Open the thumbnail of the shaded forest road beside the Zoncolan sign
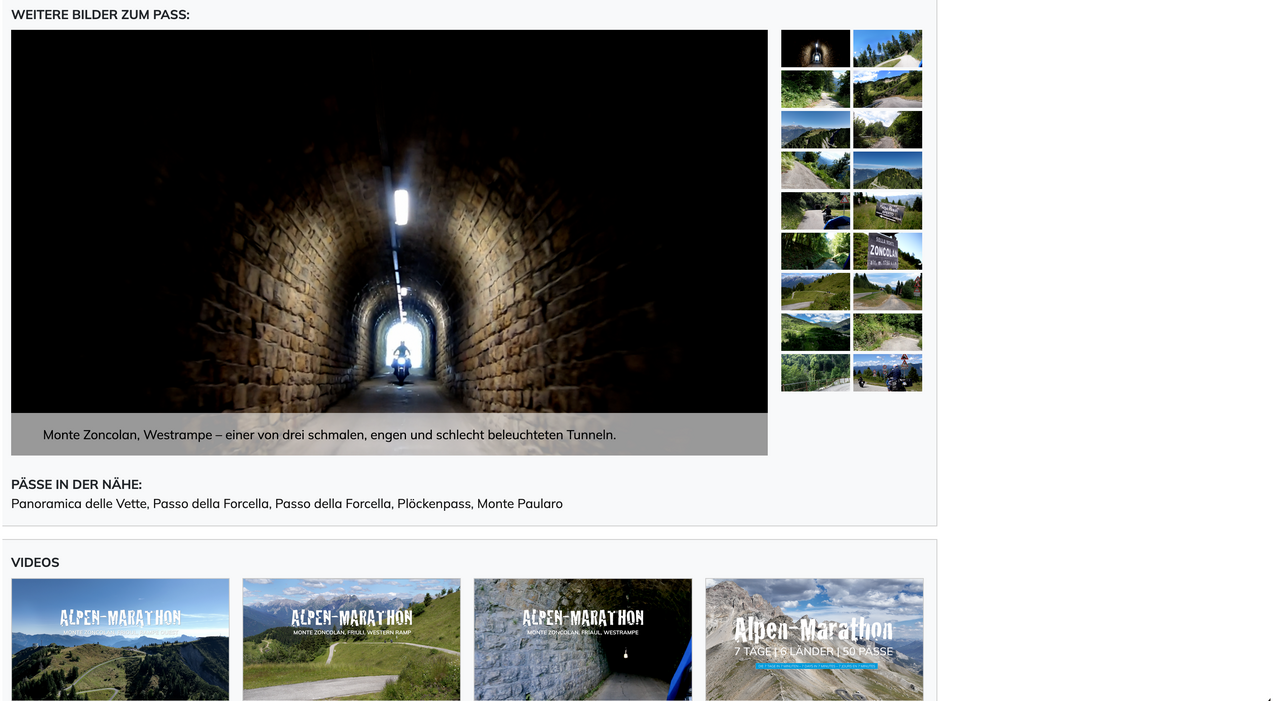The height and width of the screenshot is (701, 1280). [x=815, y=251]
